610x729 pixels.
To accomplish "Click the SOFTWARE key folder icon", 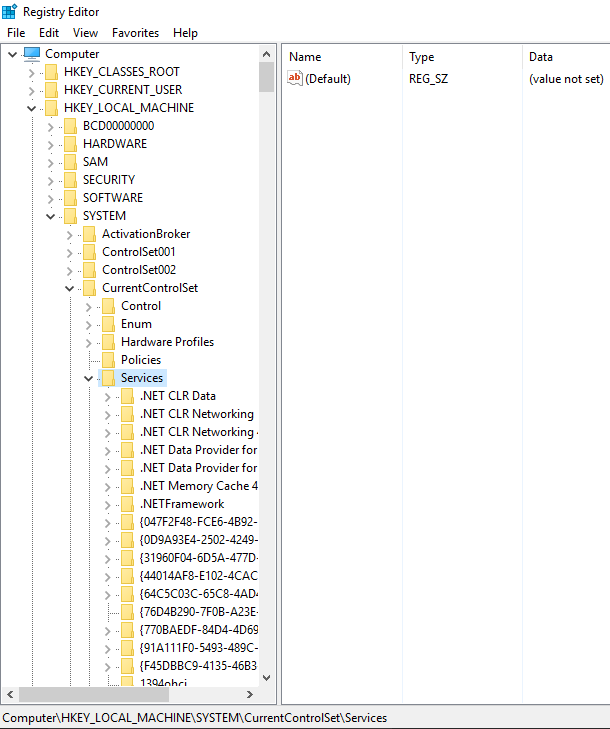I will 70,198.
